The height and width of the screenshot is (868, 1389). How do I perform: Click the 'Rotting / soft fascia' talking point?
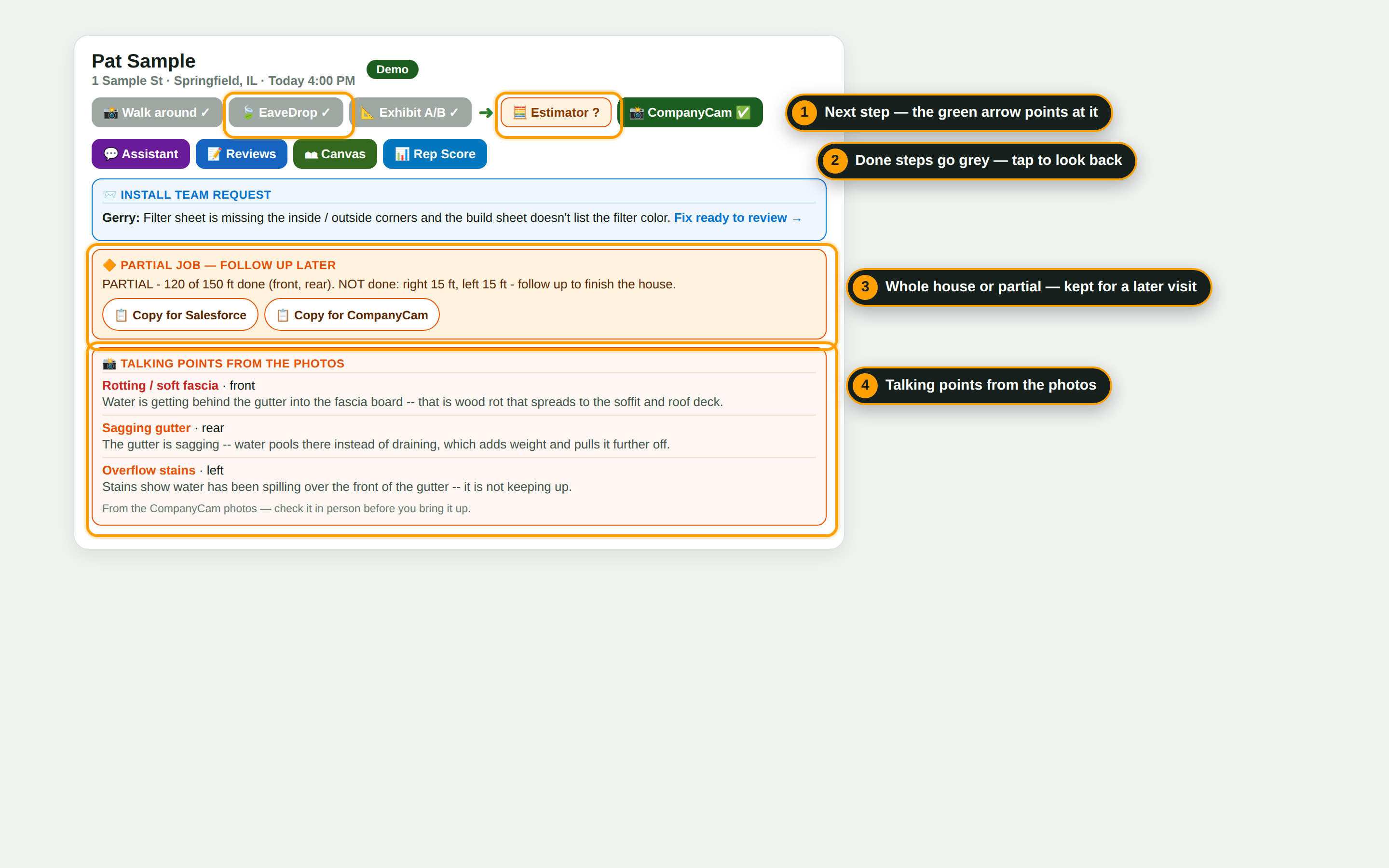coord(160,386)
